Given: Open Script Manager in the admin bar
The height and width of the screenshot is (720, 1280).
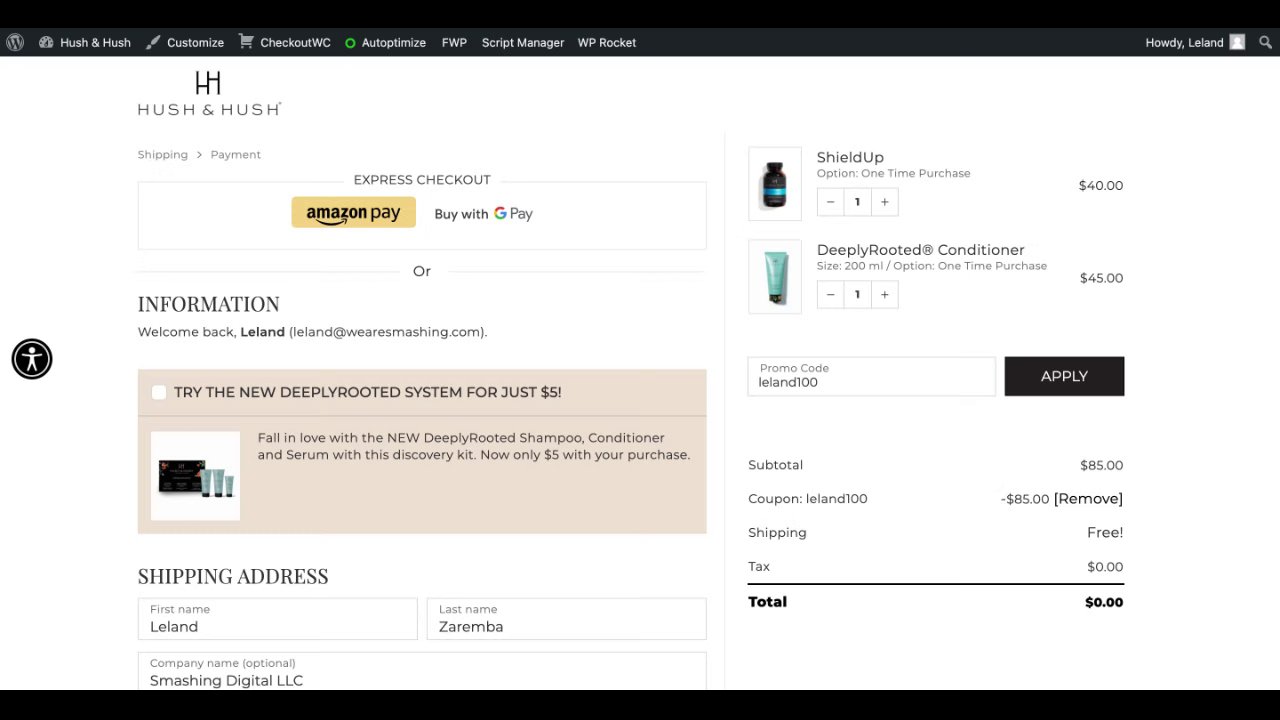Looking at the screenshot, I should [x=523, y=42].
